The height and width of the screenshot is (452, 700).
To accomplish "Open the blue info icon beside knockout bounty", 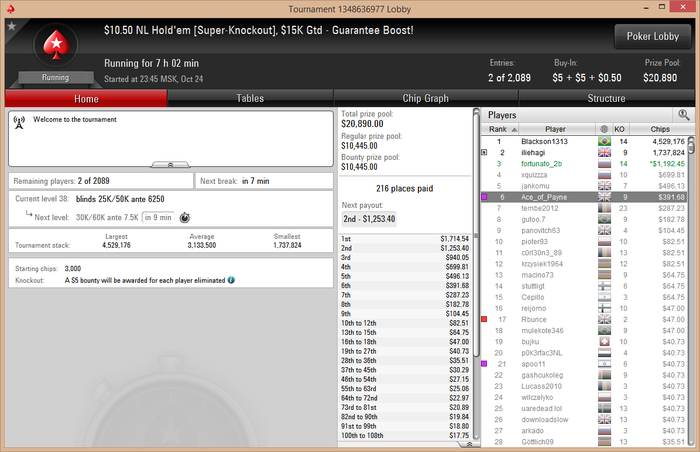I will pyautogui.click(x=231, y=280).
